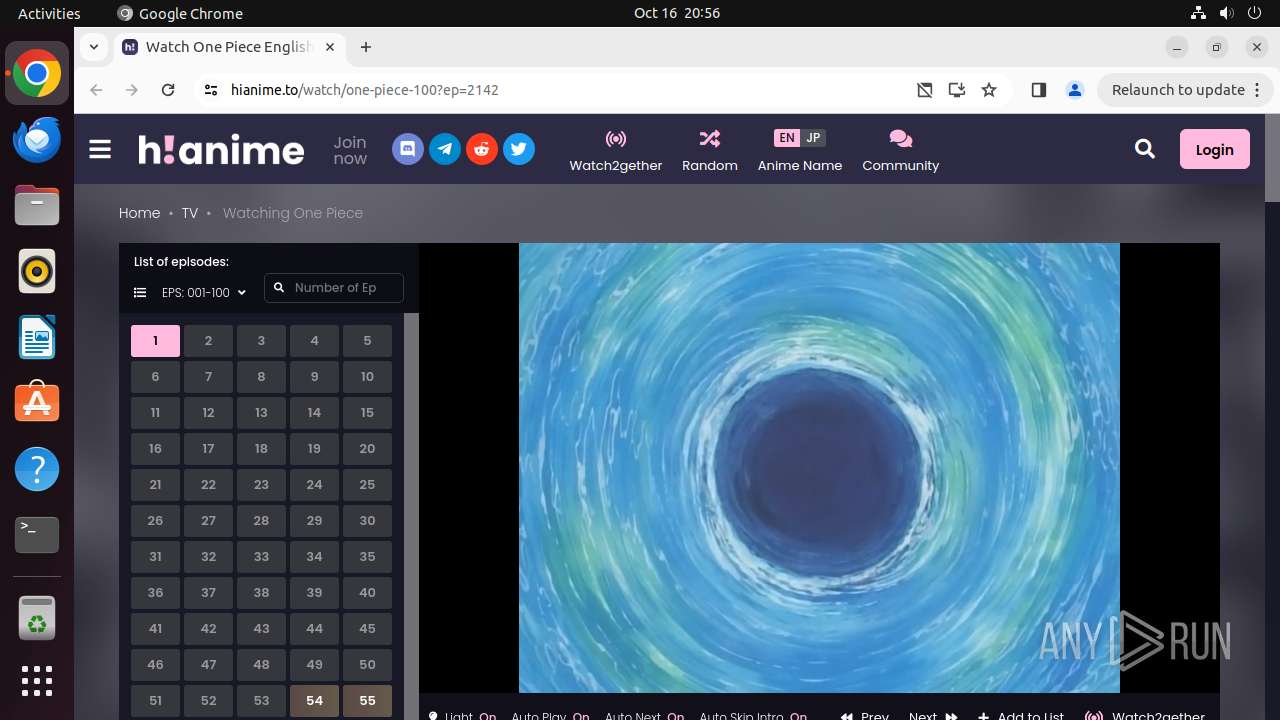Bookmark this page with the star icon
Screen dimensions: 1280x720
(989, 90)
